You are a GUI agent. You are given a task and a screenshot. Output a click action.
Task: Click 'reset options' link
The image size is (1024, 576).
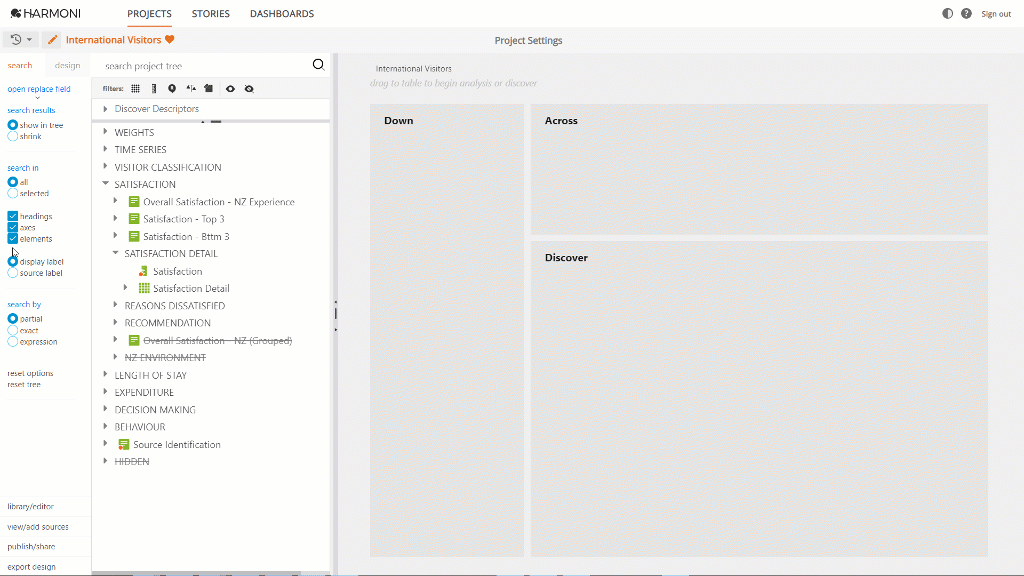30,374
